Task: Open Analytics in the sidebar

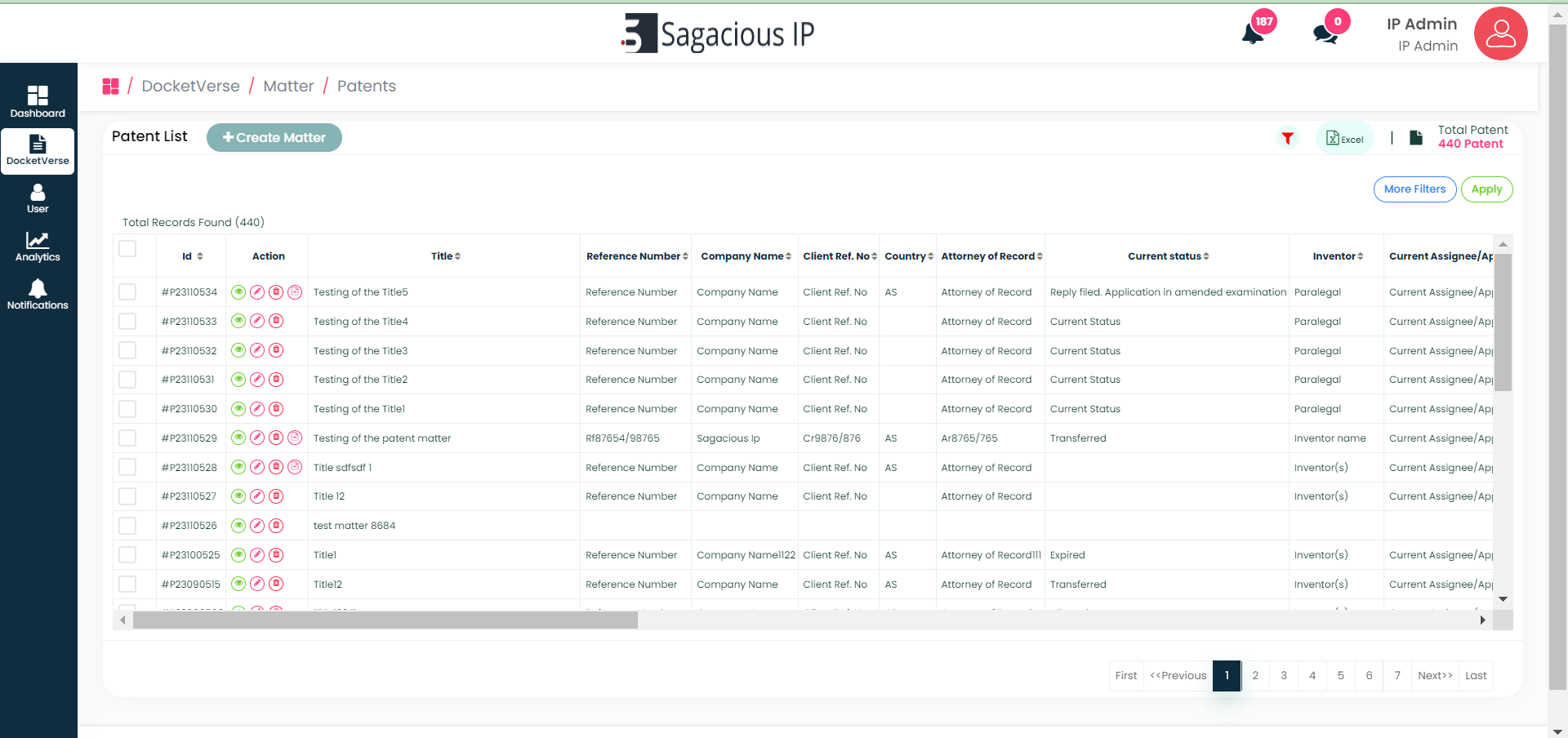Action: pyautogui.click(x=38, y=247)
